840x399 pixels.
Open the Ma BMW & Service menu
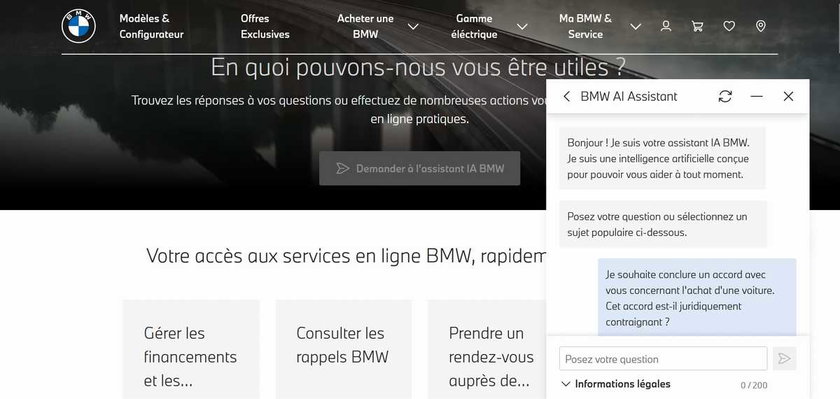(585, 26)
